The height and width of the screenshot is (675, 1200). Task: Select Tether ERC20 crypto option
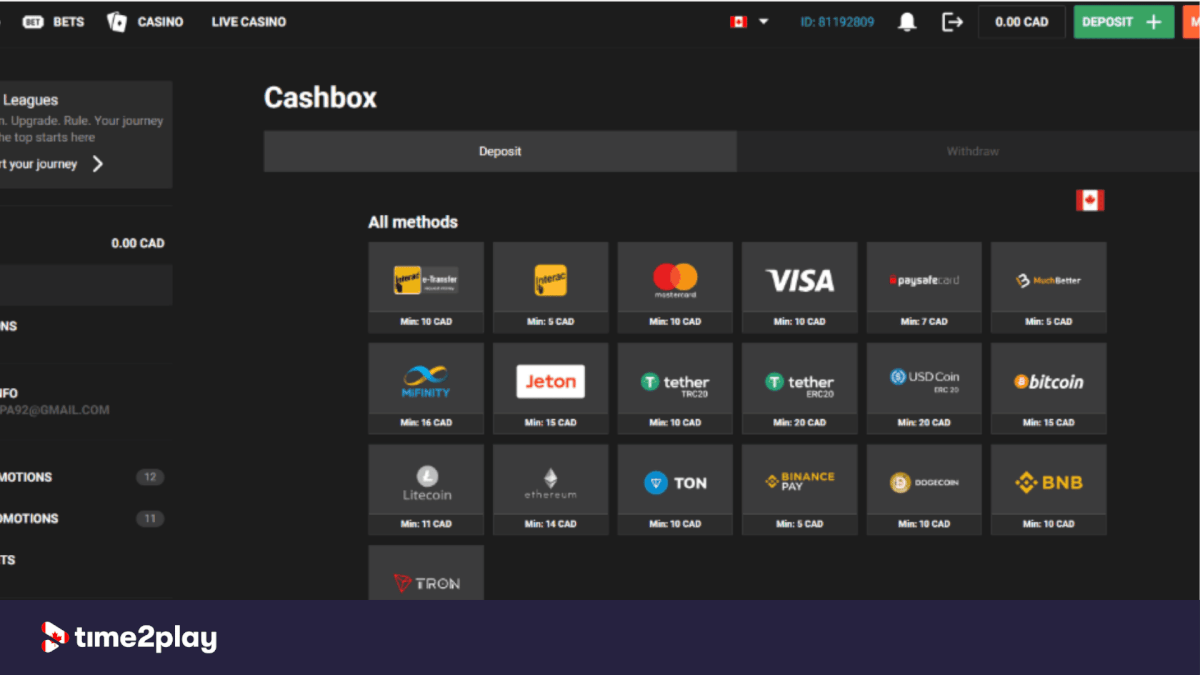pyautogui.click(x=800, y=388)
